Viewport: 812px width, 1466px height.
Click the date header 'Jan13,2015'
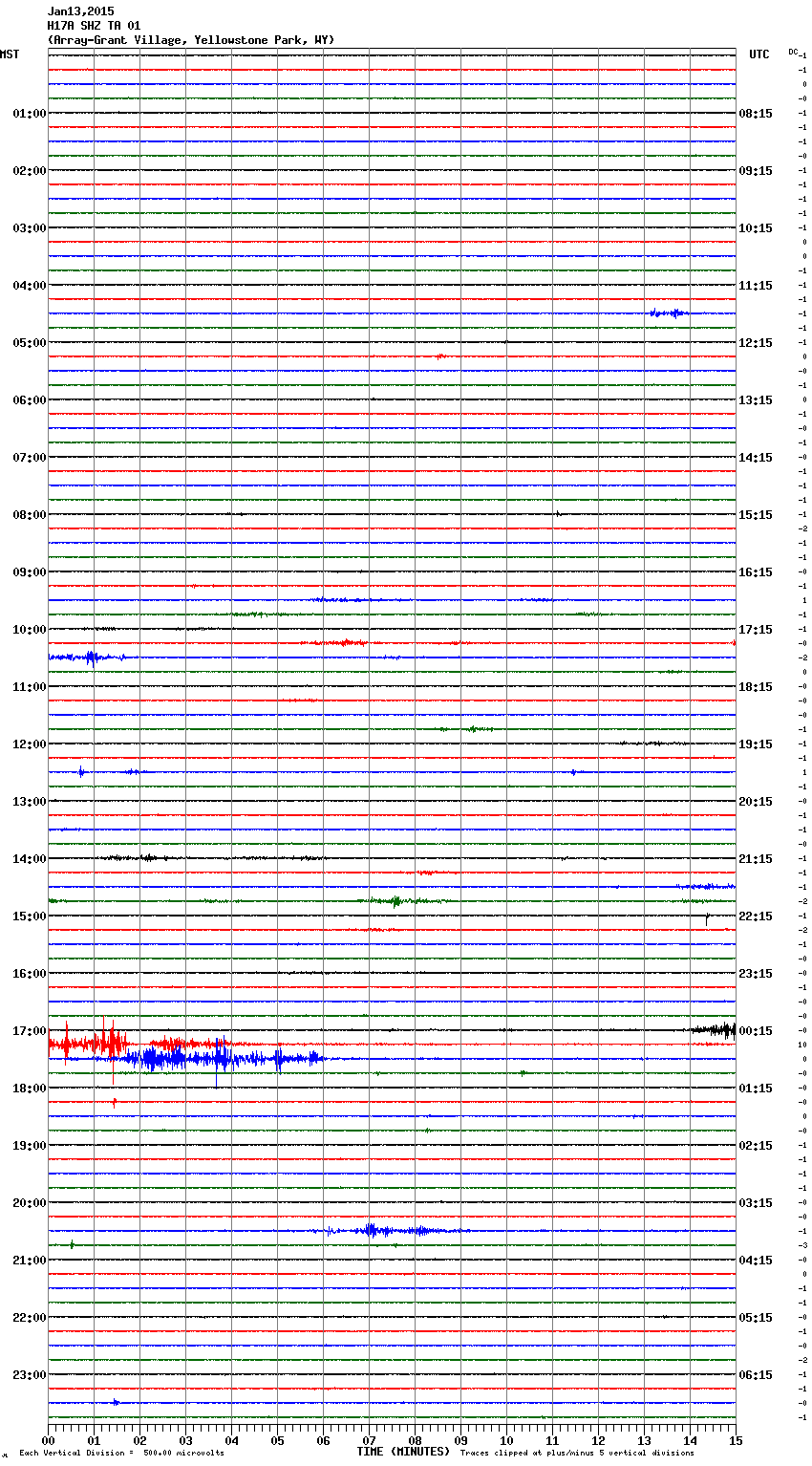pyautogui.click(x=81, y=11)
